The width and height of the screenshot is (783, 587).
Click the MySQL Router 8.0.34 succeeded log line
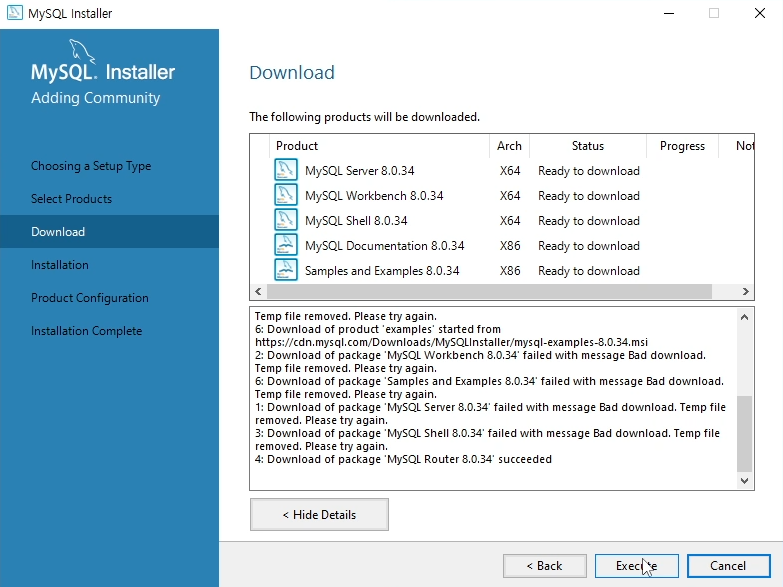click(403, 459)
